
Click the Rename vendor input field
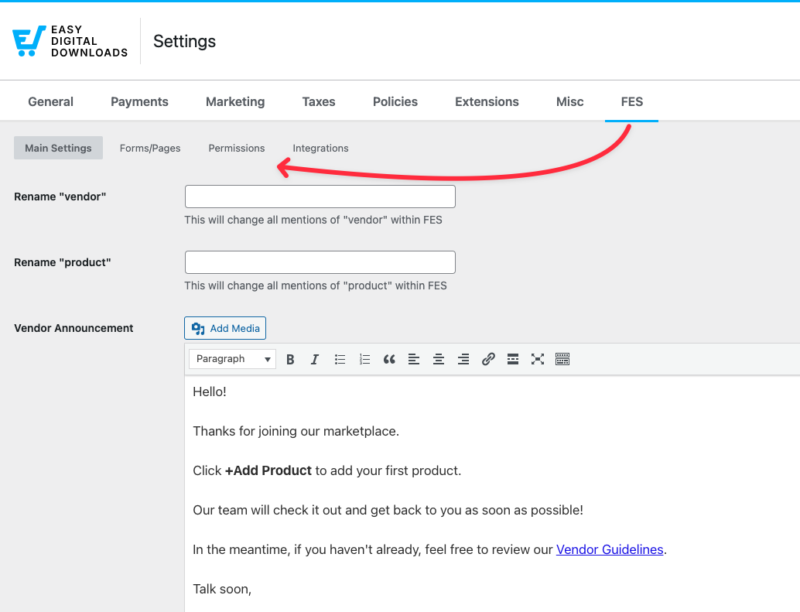[319, 196]
